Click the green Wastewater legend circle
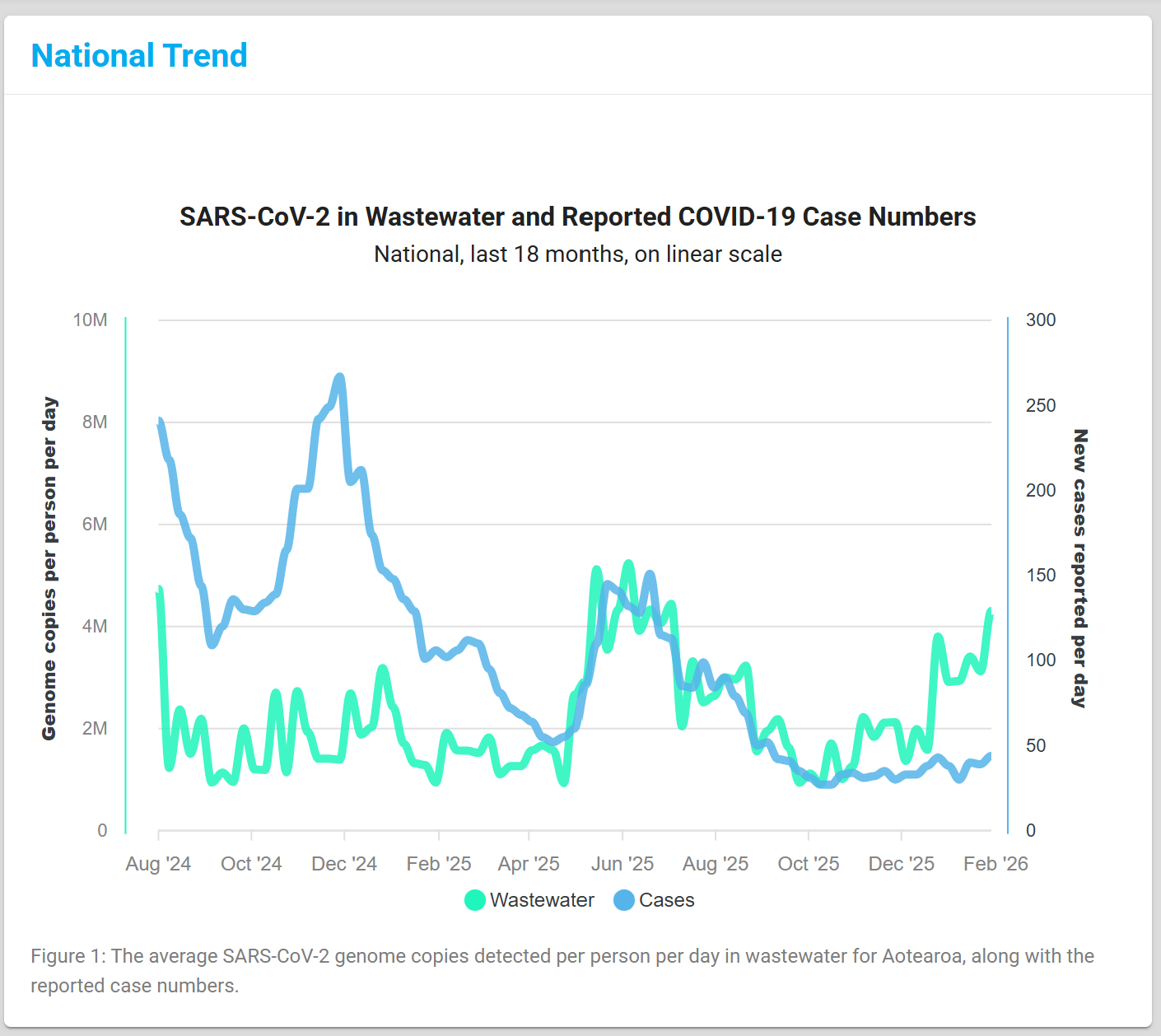The height and width of the screenshot is (1036, 1161). pyautogui.click(x=475, y=900)
